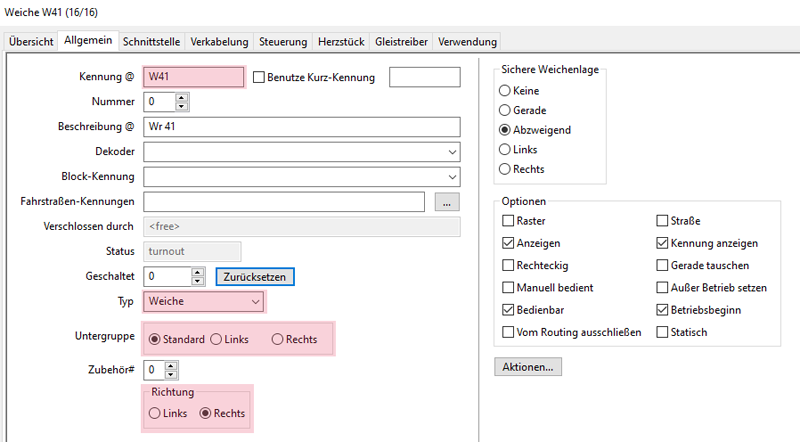This screenshot has height=442, width=800.
Task: Set Sichere Weichenlage to Keine
Action: (x=505, y=91)
